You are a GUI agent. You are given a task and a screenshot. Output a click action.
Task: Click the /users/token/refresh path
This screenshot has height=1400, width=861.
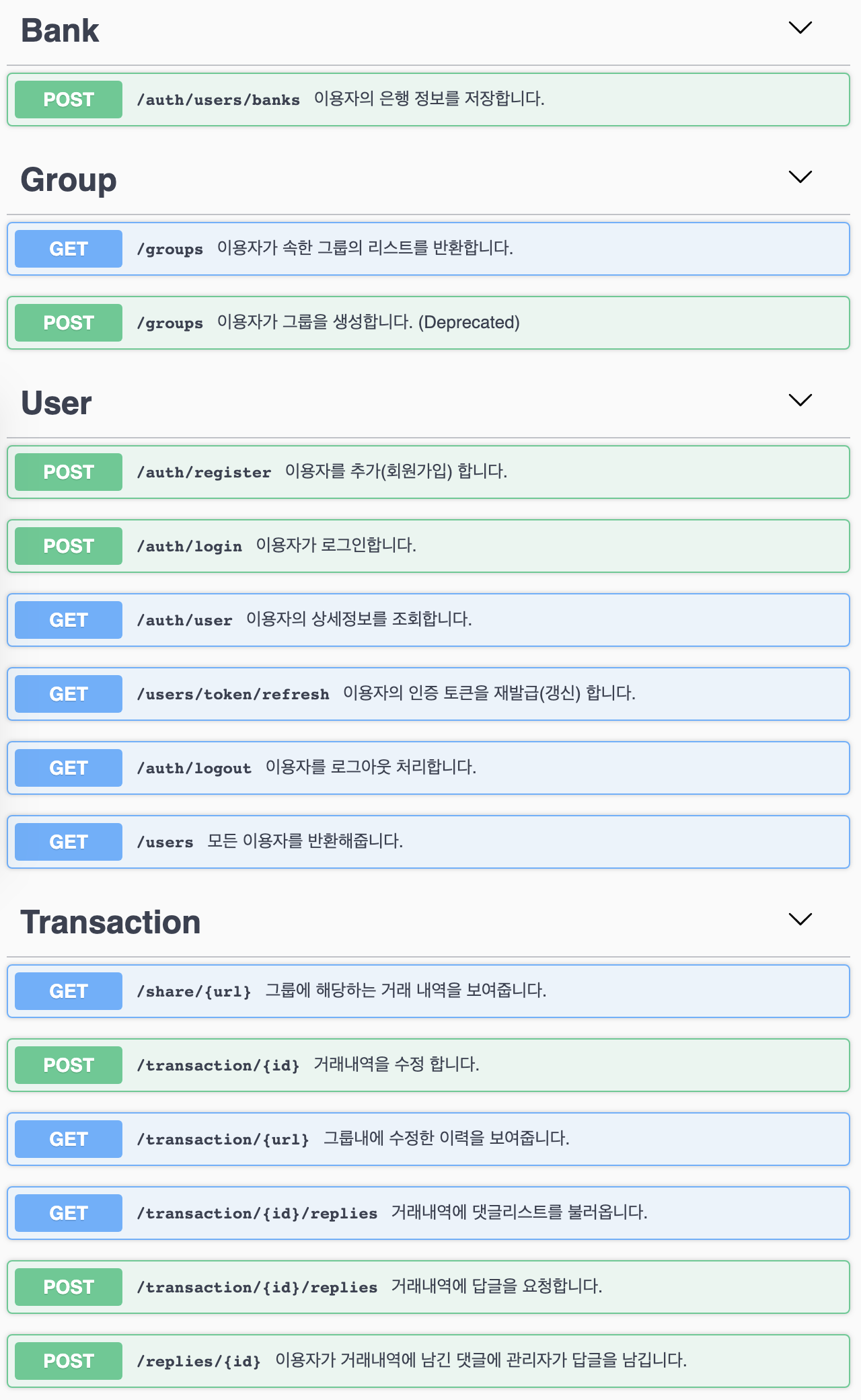pyautogui.click(x=233, y=695)
